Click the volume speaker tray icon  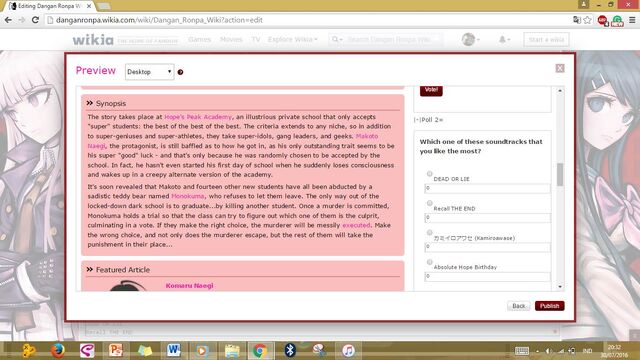pos(549,351)
